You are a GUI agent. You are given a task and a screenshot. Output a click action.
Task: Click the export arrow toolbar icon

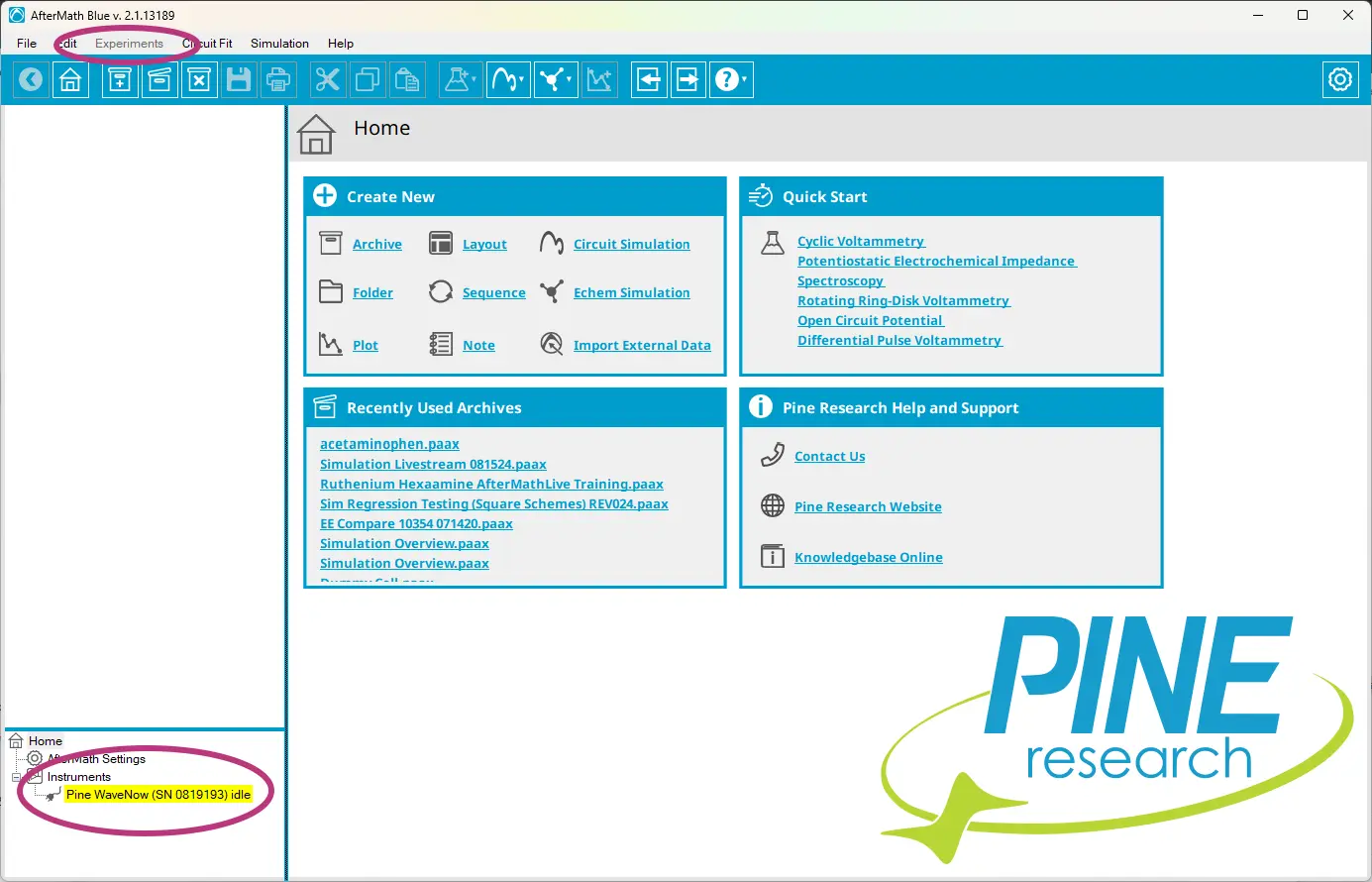(x=687, y=79)
